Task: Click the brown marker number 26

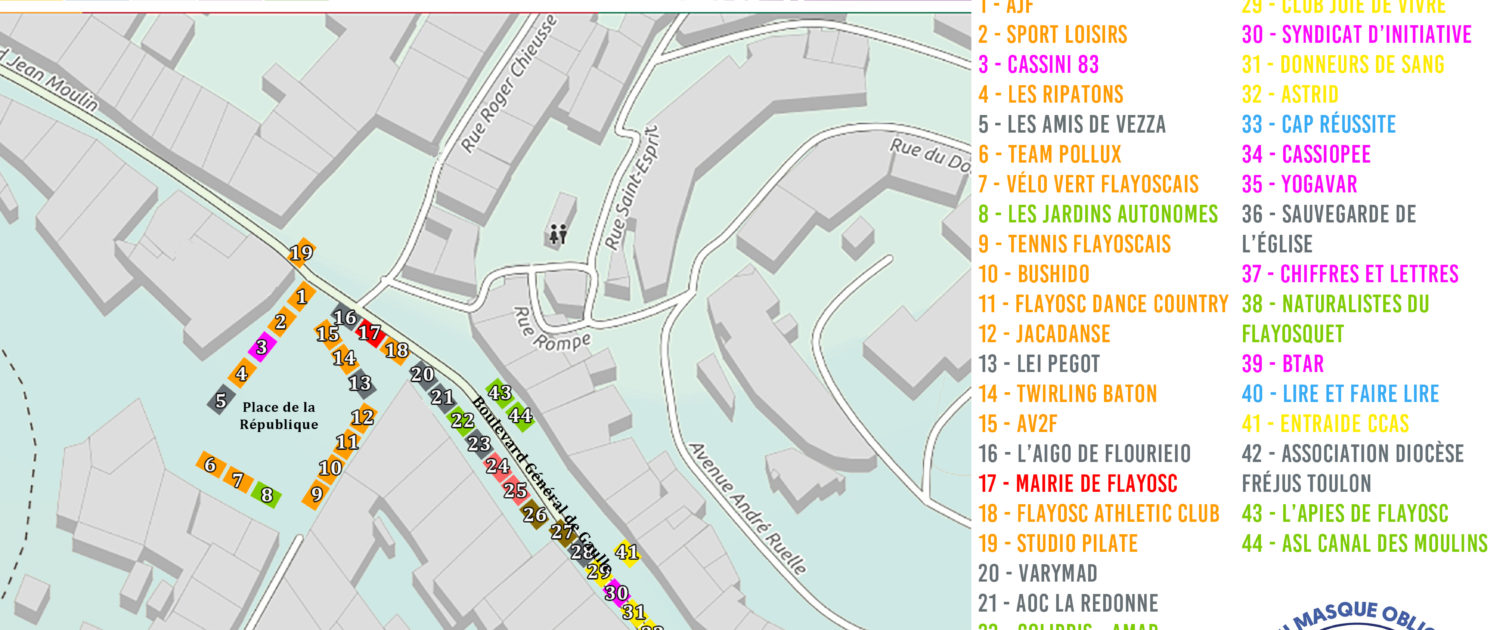Action: point(535,515)
